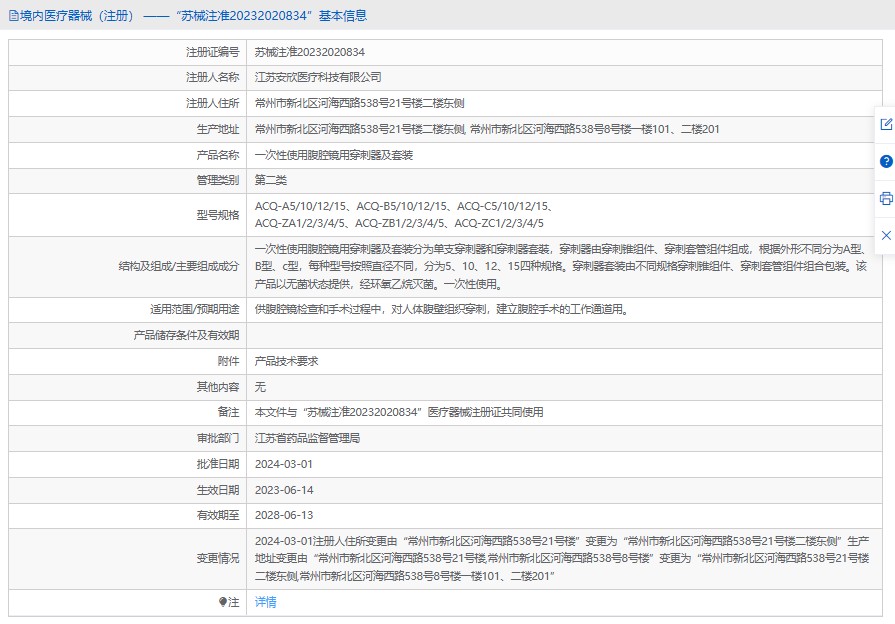Click the 变更情况 label
895x624 pixels.
point(218,558)
